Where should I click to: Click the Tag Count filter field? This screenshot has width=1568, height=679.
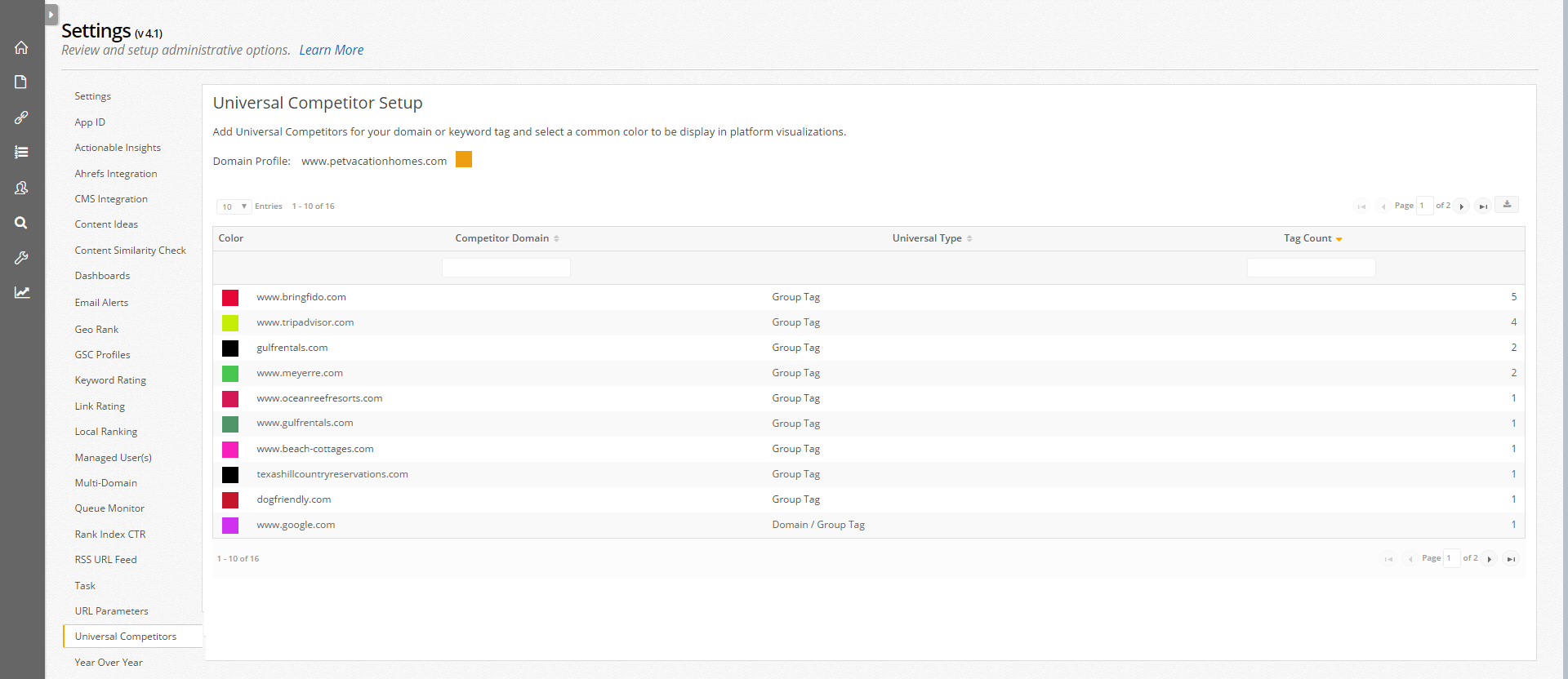coord(1311,268)
